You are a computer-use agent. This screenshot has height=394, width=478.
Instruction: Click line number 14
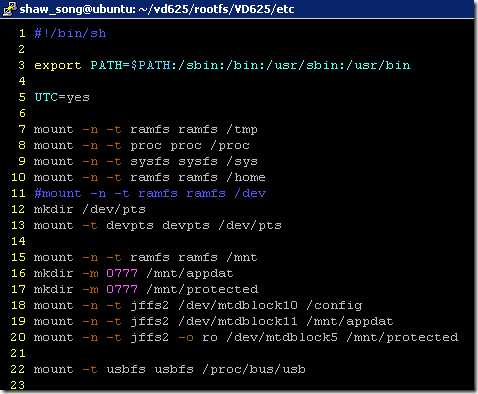click(x=18, y=241)
